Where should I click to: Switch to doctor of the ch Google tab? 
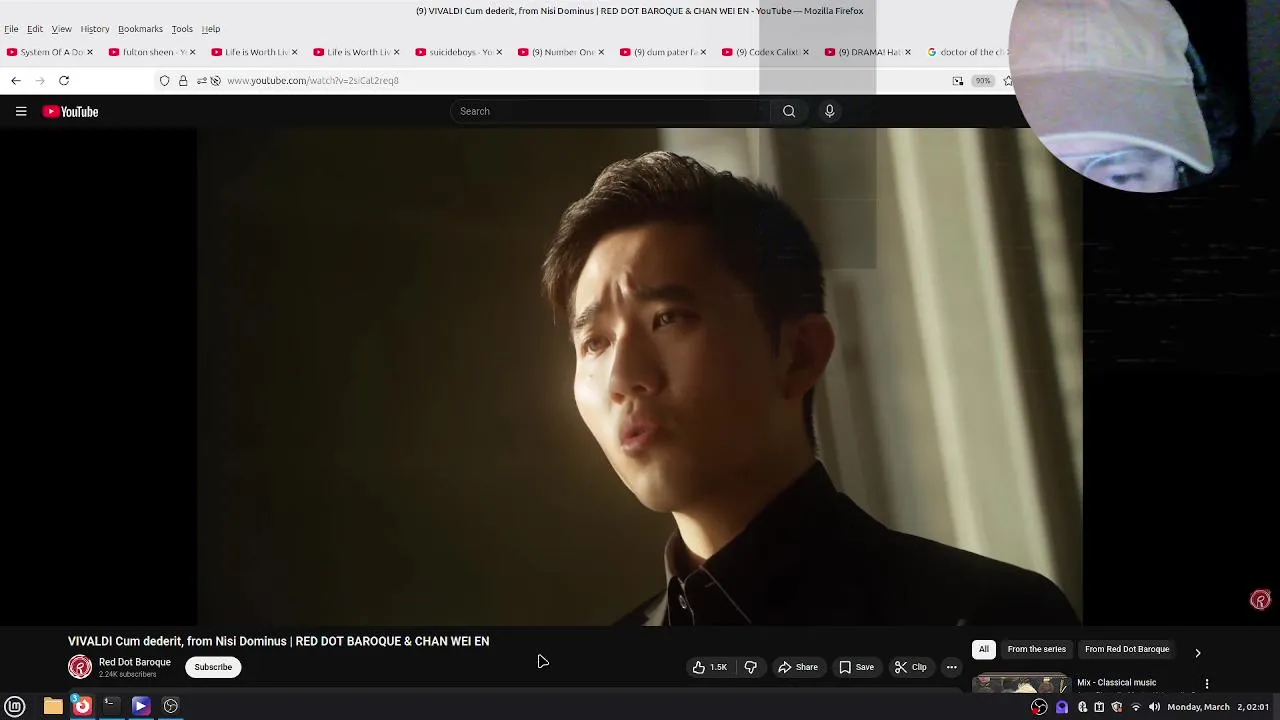click(x=968, y=52)
